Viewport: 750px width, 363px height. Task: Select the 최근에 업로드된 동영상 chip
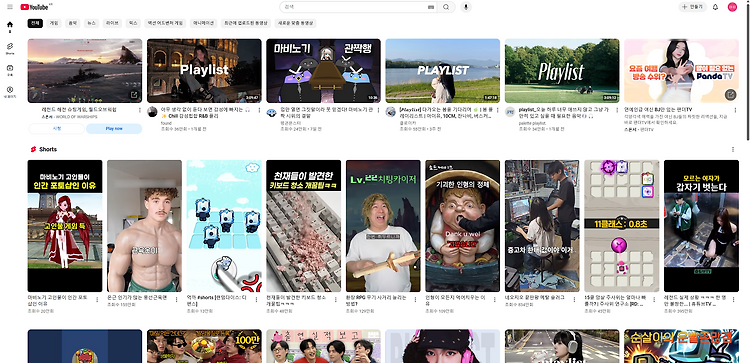pos(246,23)
